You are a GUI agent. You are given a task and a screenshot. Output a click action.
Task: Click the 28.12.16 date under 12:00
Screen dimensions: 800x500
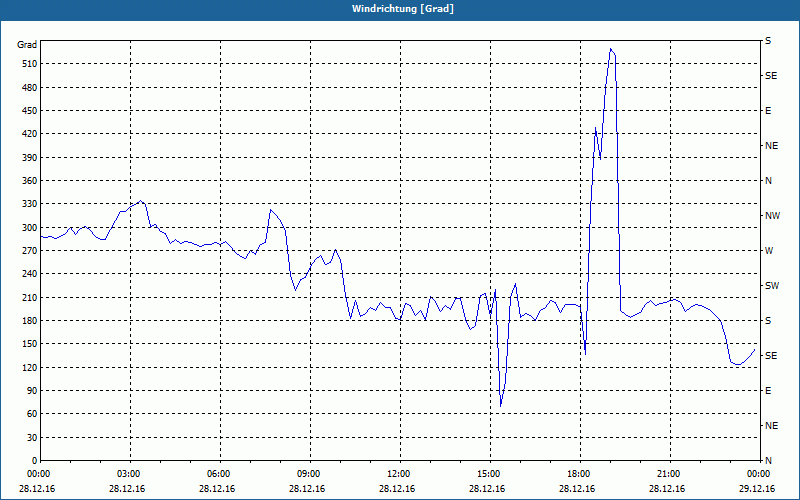point(398,489)
